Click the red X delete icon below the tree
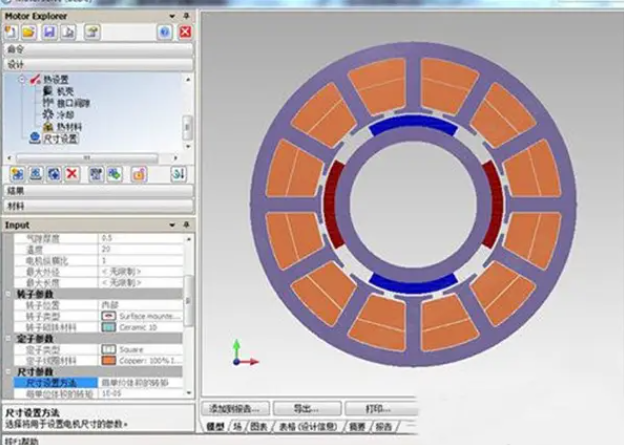 click(71, 174)
